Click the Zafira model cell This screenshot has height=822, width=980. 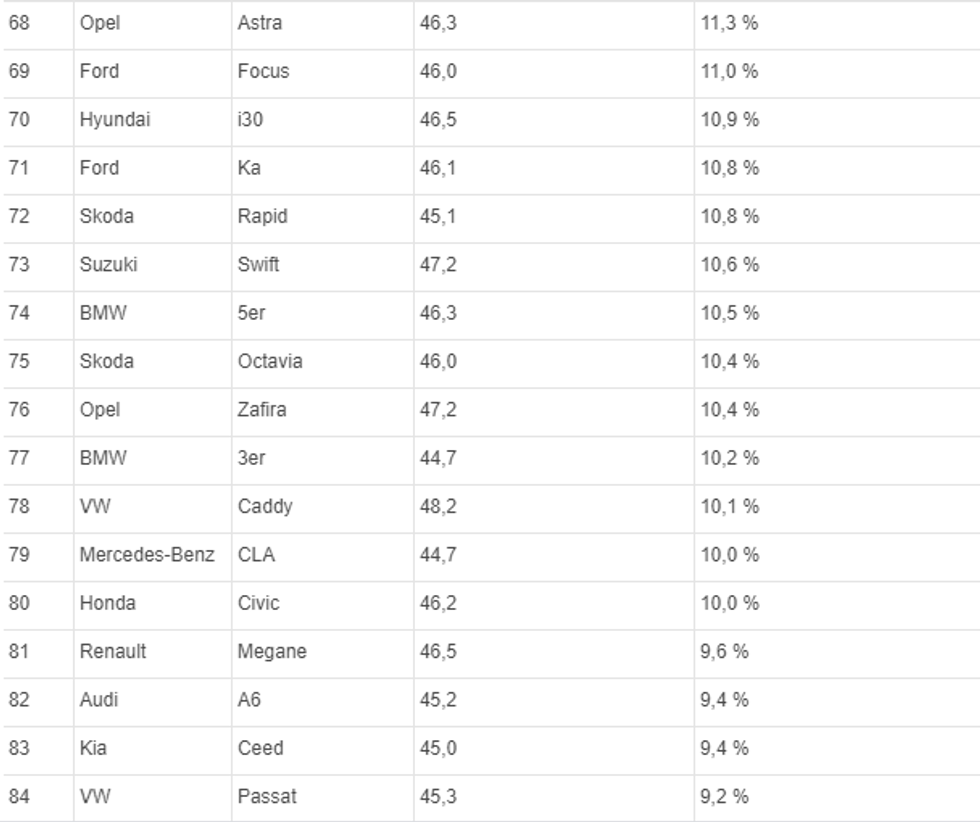[x=262, y=410]
